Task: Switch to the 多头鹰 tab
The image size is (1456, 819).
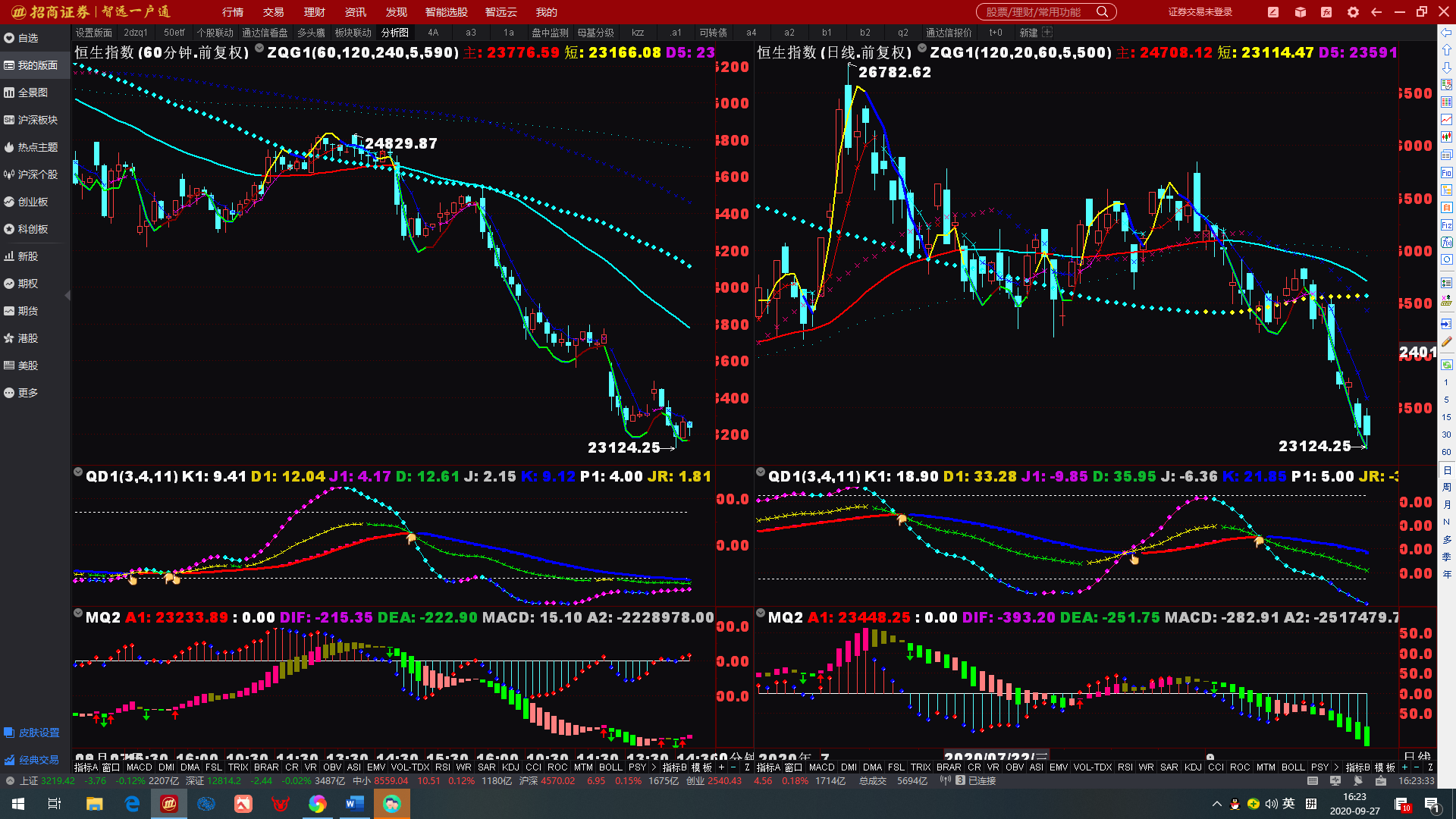Action: click(311, 33)
